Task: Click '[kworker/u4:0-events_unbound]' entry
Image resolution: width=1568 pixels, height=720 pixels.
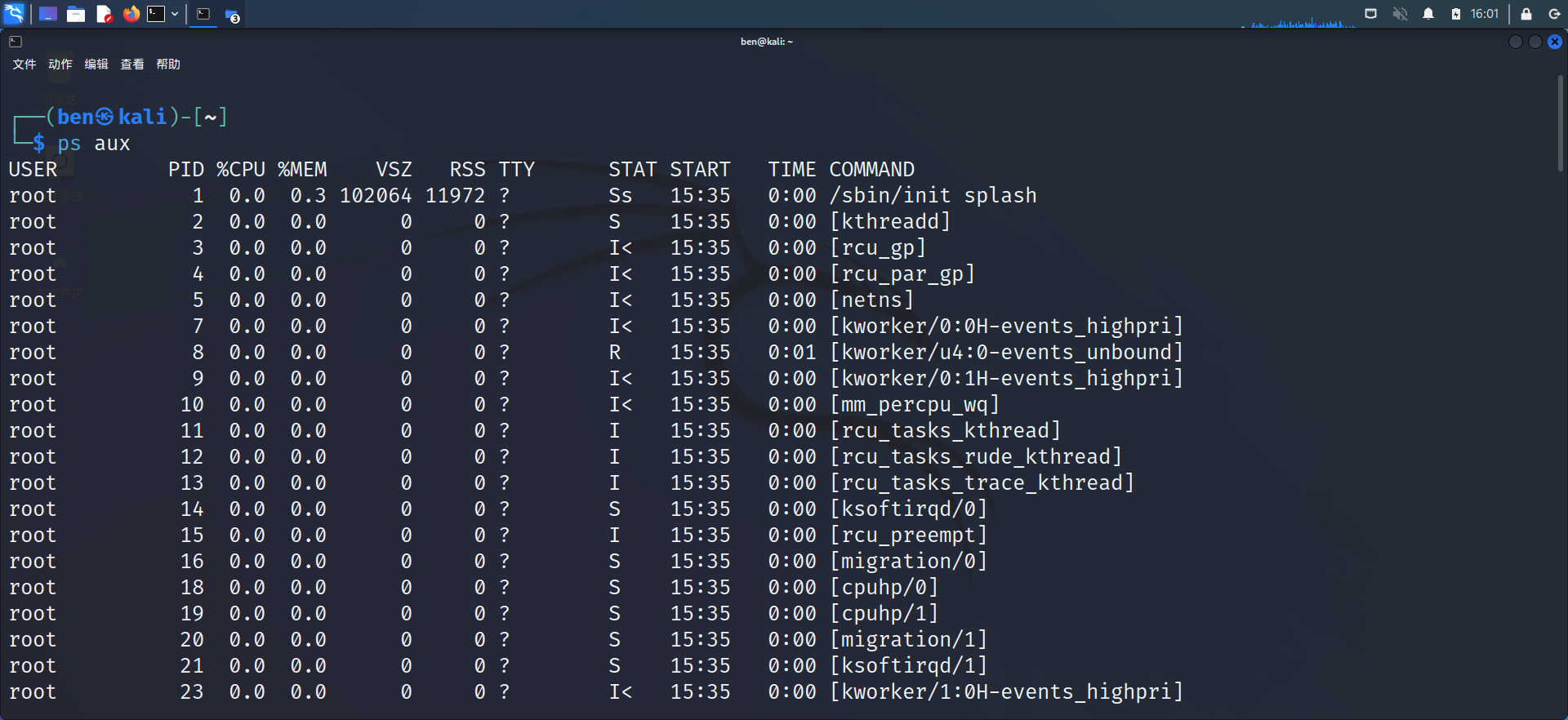Action: click(x=1007, y=352)
